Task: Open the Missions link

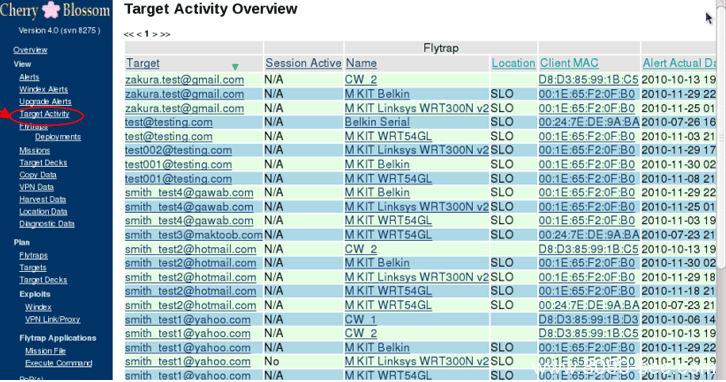Action: coord(35,150)
